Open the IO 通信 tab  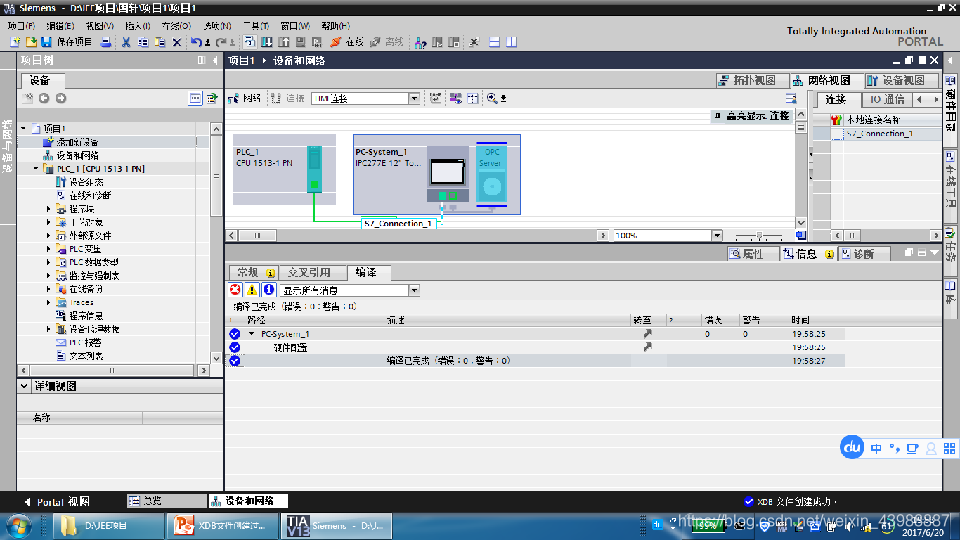887,99
